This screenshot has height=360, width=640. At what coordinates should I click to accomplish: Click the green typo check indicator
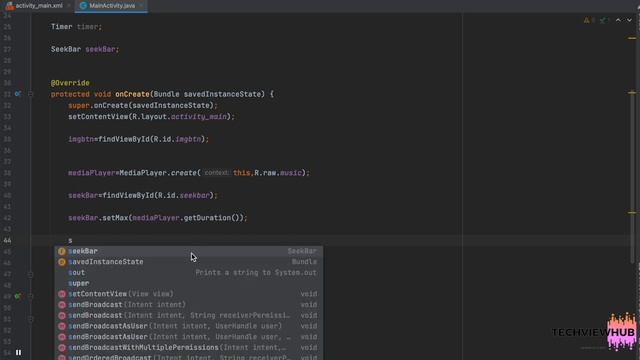coord(604,20)
